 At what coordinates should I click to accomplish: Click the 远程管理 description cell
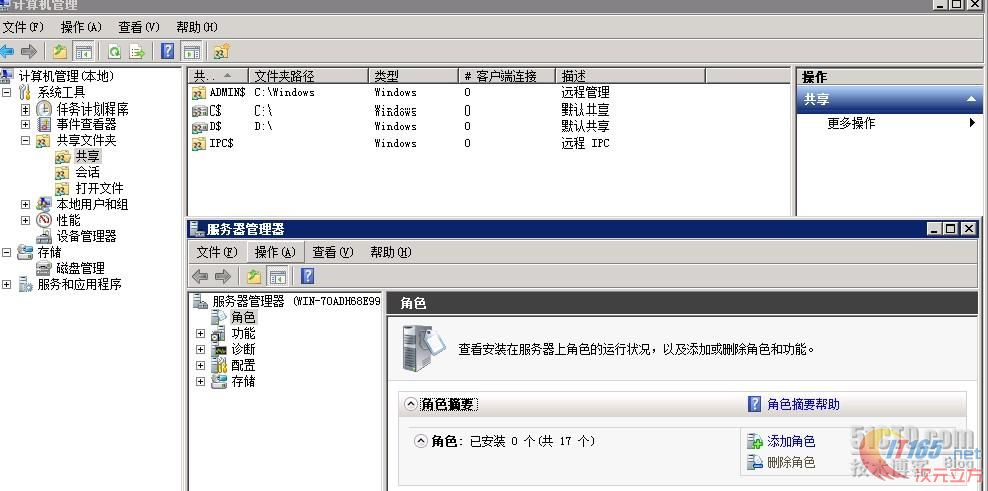point(585,93)
